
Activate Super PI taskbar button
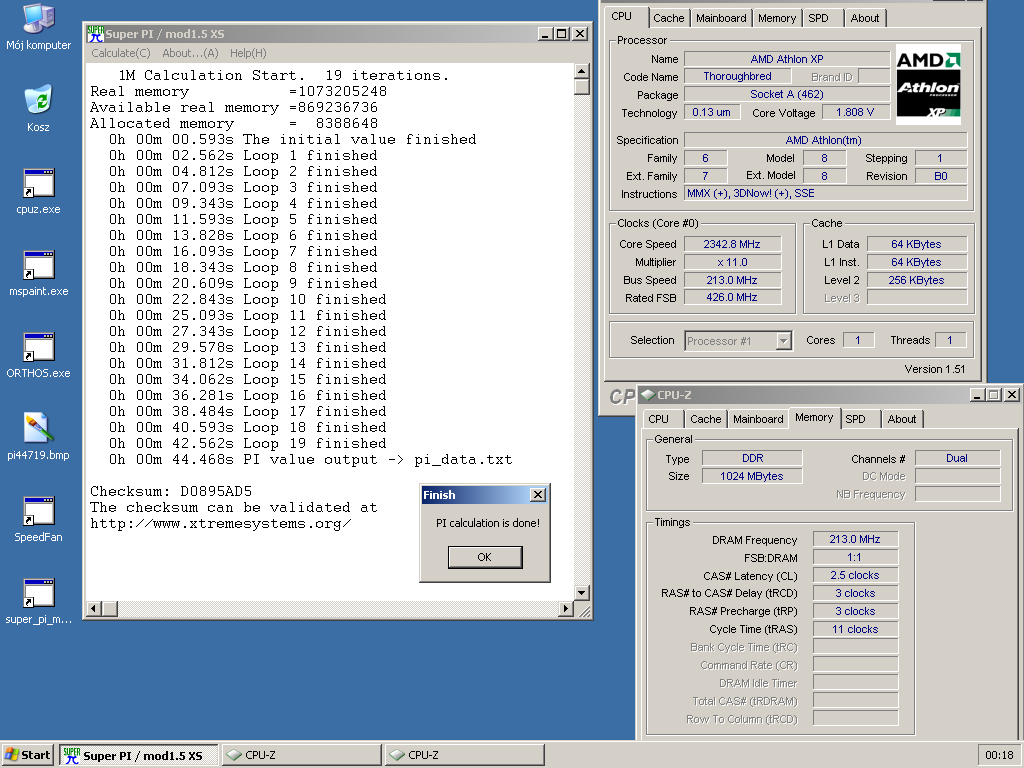[138, 755]
